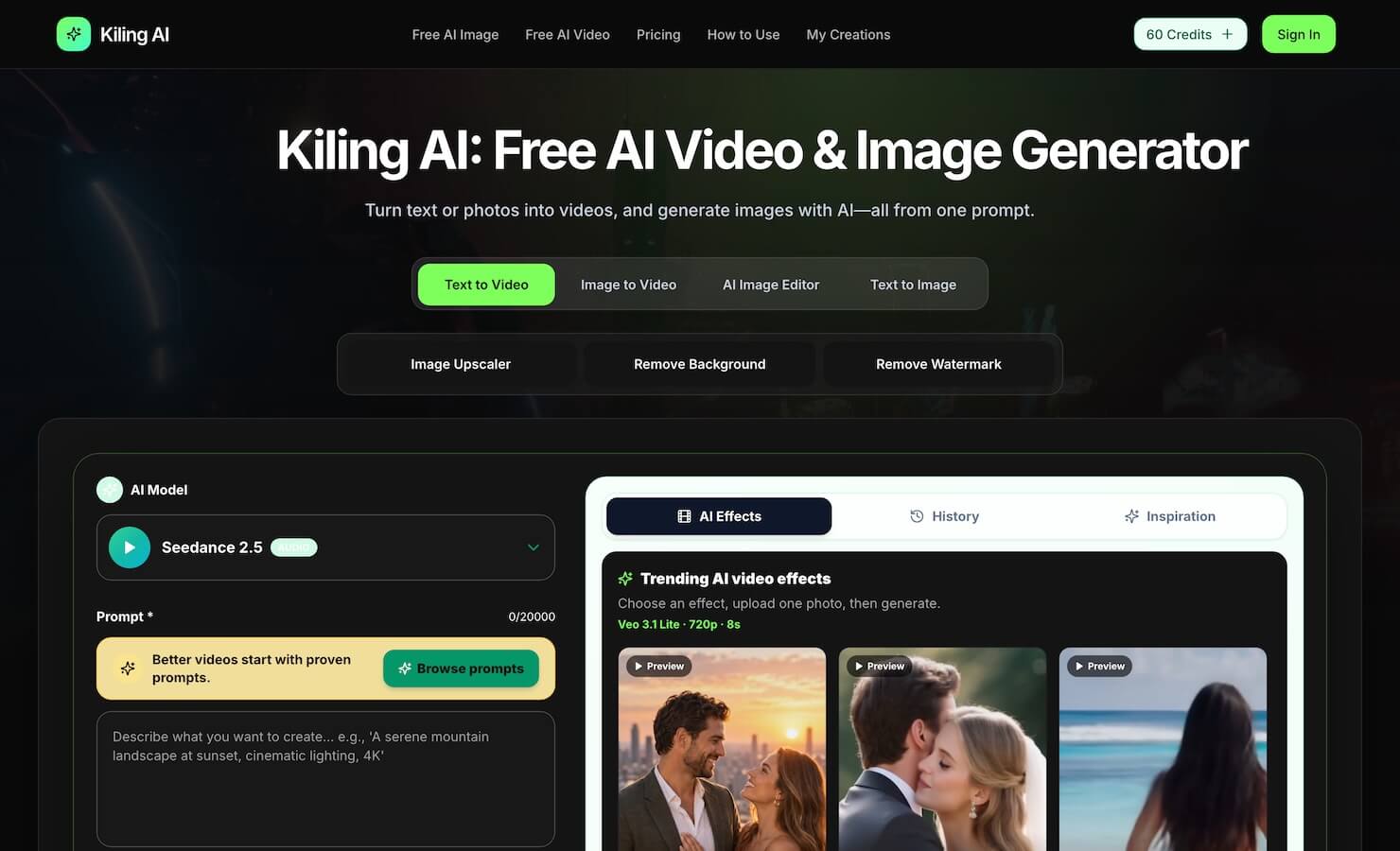This screenshot has width=1400, height=851.
Task: Play preview on the wedding kiss thumbnail
Action: (880, 667)
